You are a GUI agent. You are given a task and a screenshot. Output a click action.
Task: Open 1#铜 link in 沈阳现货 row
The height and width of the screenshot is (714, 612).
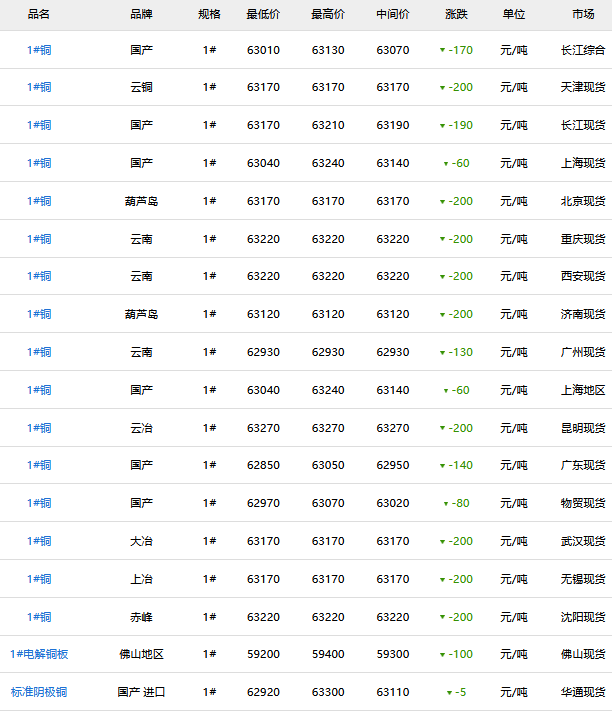point(39,617)
